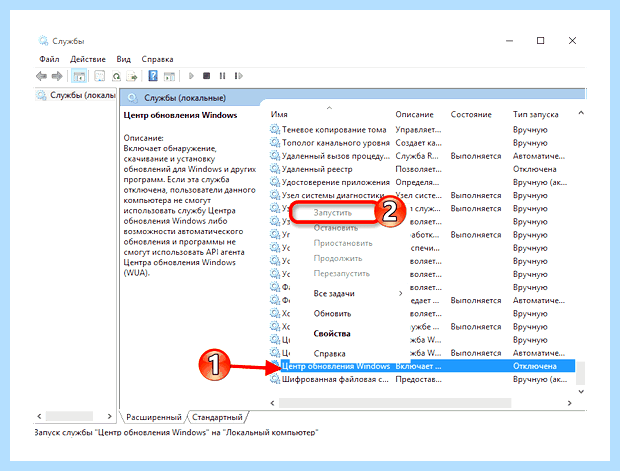
Task: Click the icon in Службы (локальные) header
Action: click(x=133, y=98)
